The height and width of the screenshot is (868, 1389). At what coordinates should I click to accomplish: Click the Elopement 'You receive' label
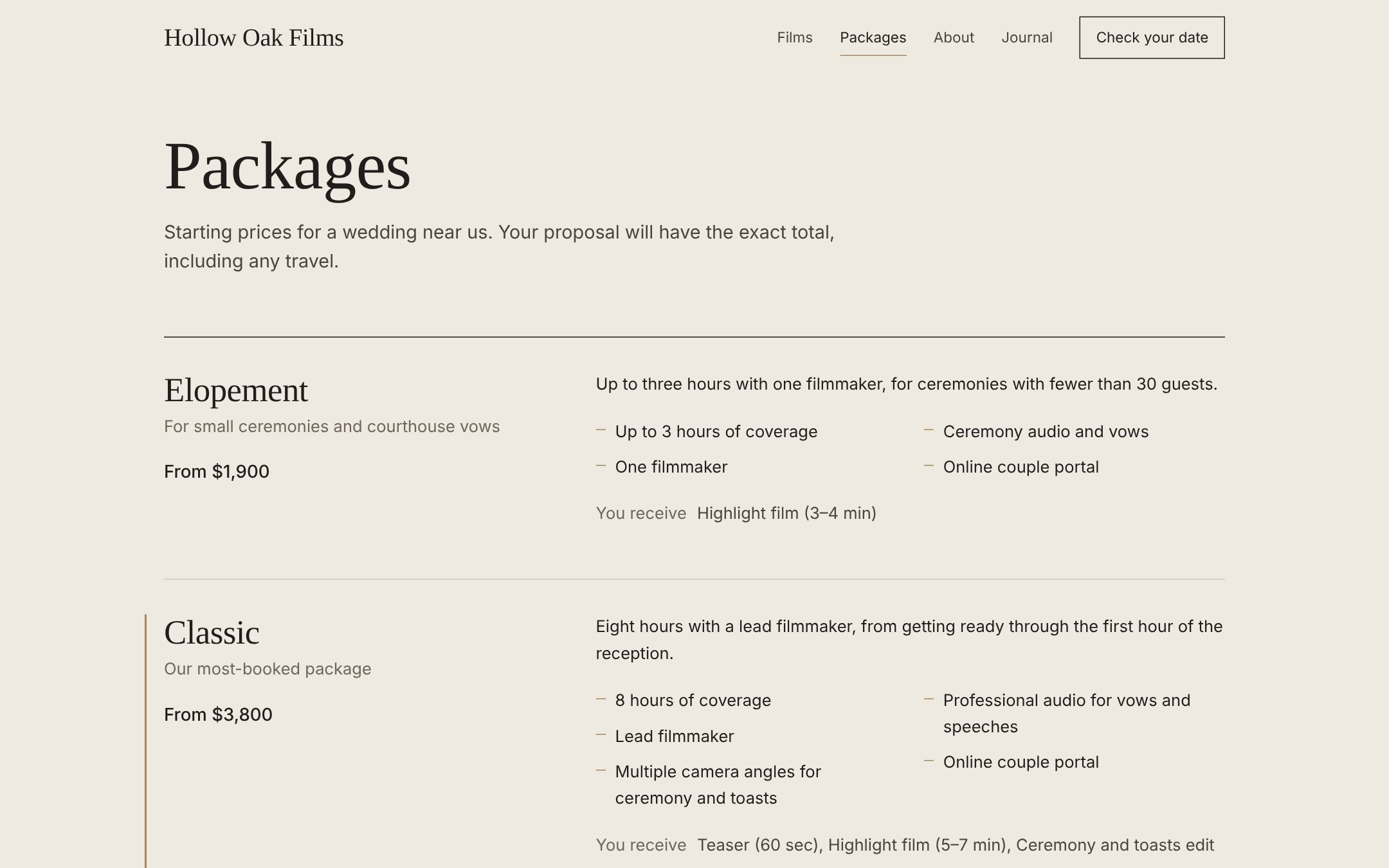640,513
